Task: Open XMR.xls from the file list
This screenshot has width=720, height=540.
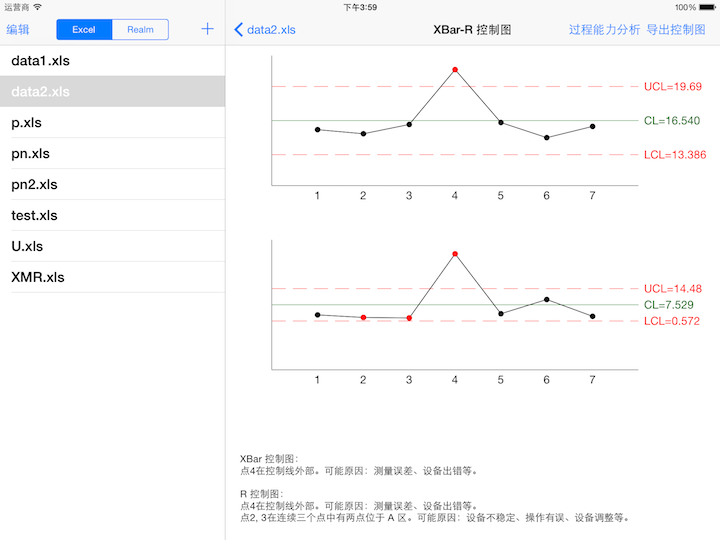Action: [x=112, y=277]
